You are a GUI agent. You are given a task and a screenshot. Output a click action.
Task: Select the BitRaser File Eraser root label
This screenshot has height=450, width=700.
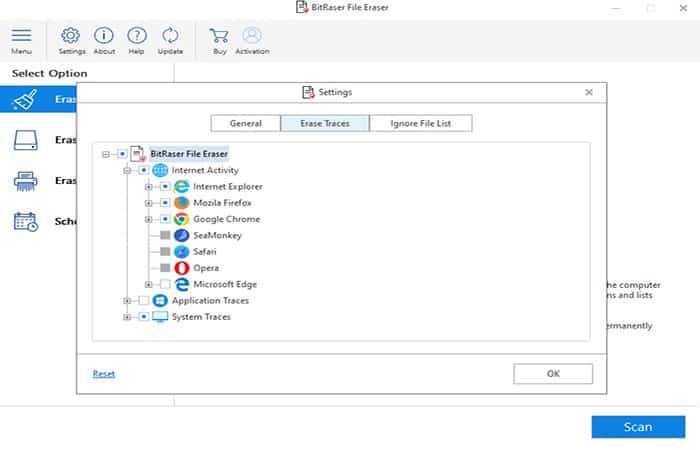coord(189,154)
